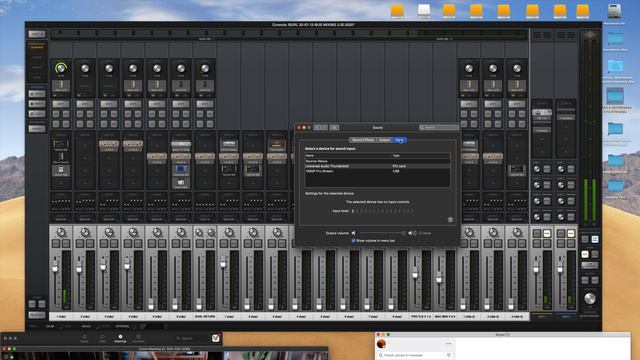Open the hard drive icon on desktop
The height and width of the screenshot is (360, 640).
(614, 11)
